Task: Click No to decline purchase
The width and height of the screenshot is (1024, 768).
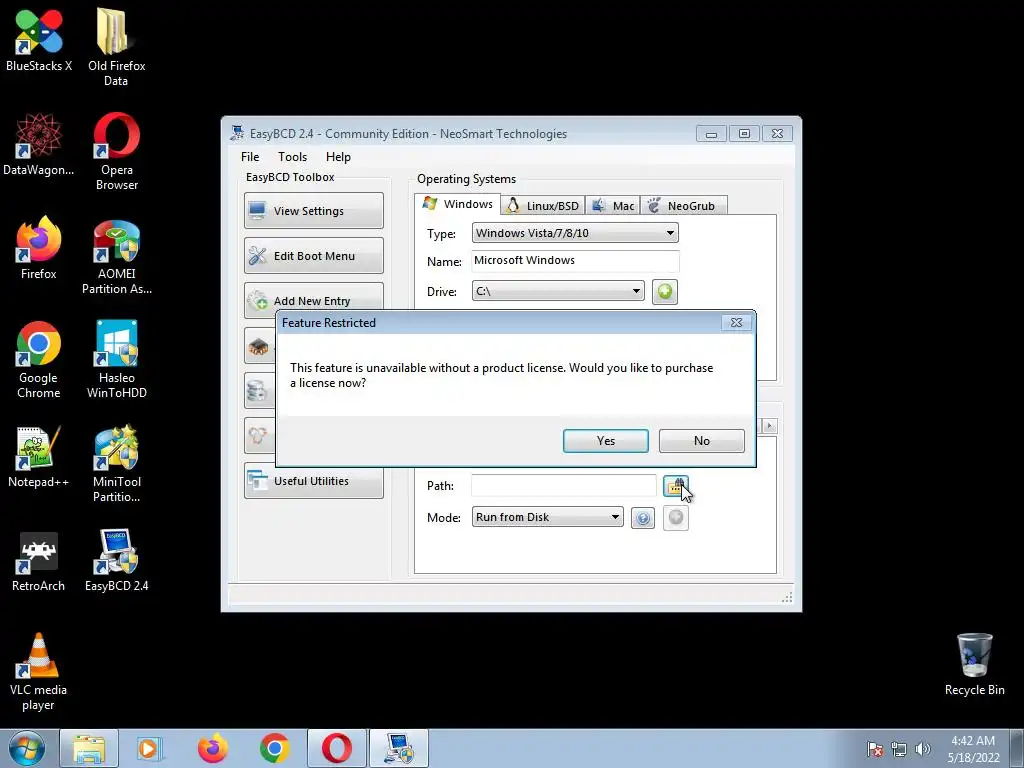Action: [701, 441]
